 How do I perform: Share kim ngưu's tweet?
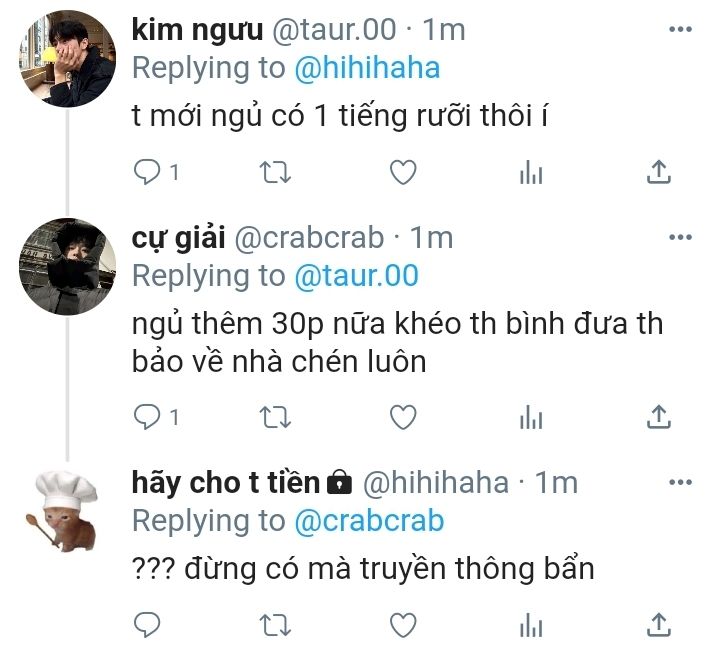tap(659, 172)
